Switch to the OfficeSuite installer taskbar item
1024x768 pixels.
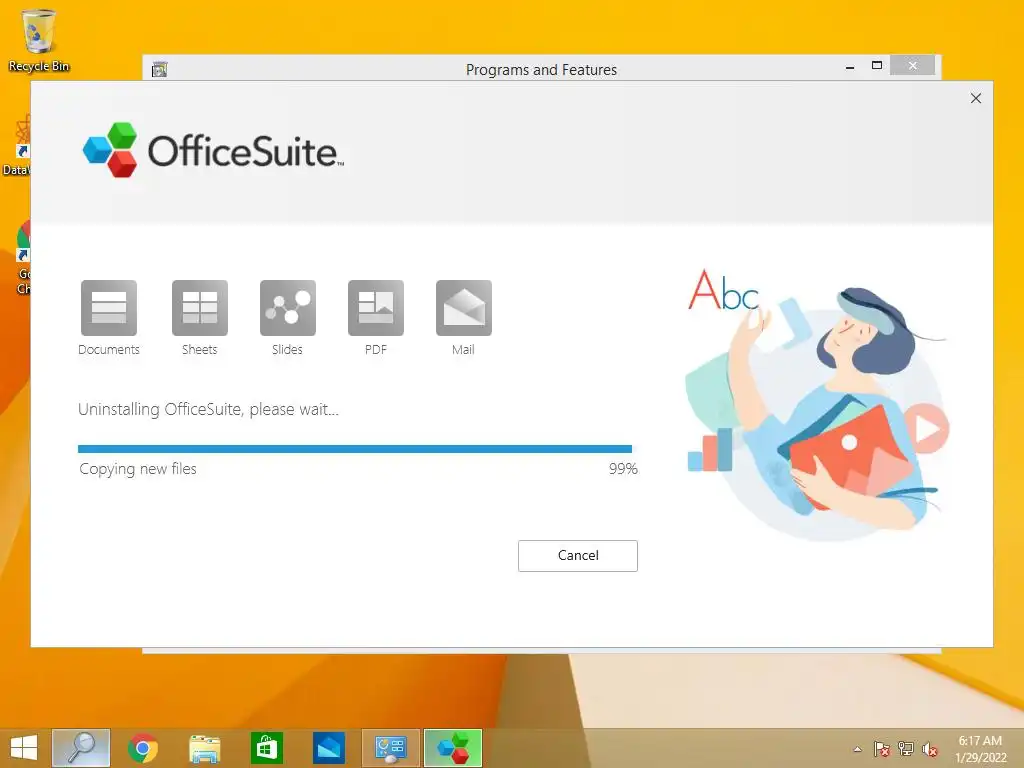[x=453, y=748]
